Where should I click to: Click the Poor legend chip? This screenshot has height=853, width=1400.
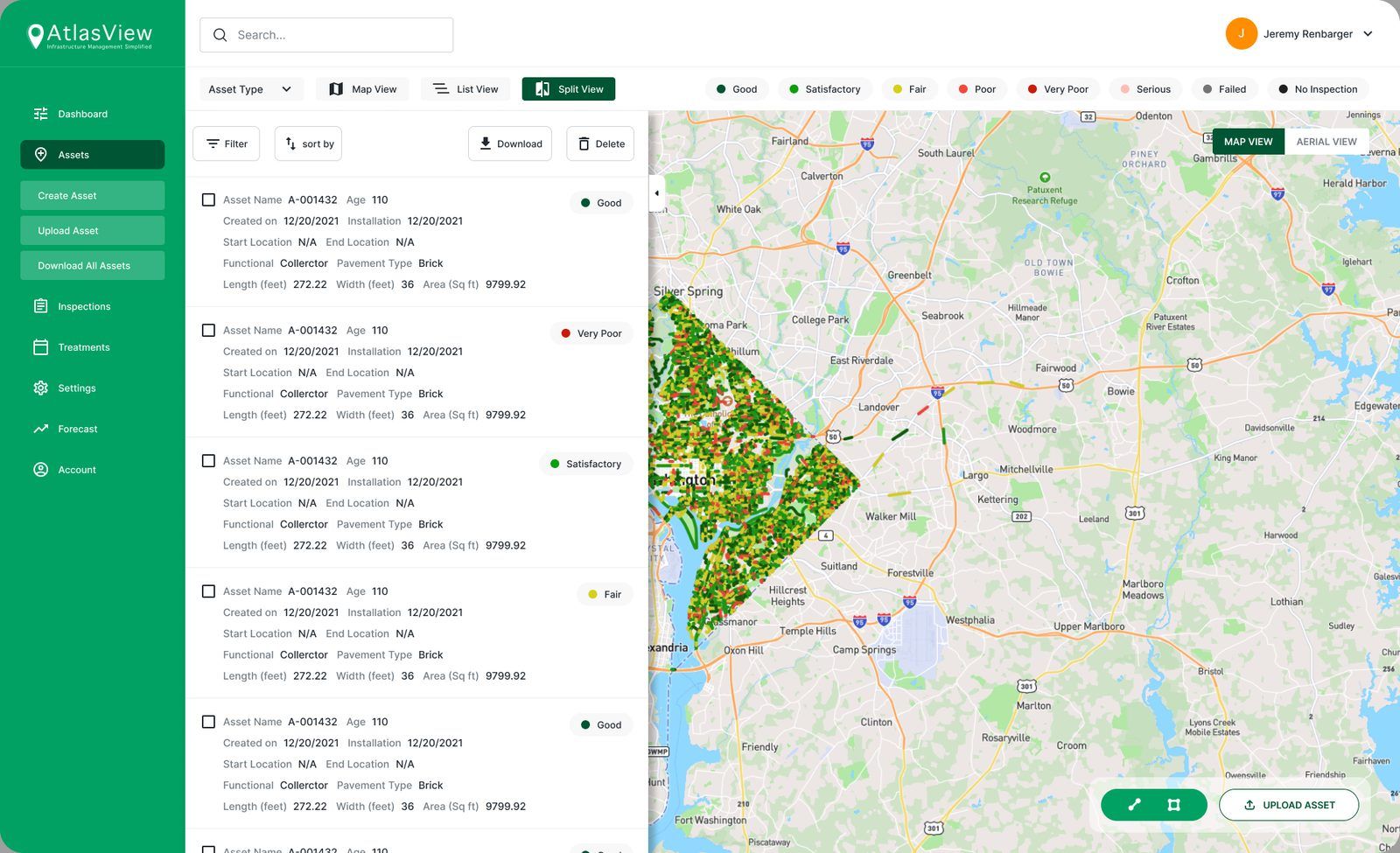coord(977,89)
